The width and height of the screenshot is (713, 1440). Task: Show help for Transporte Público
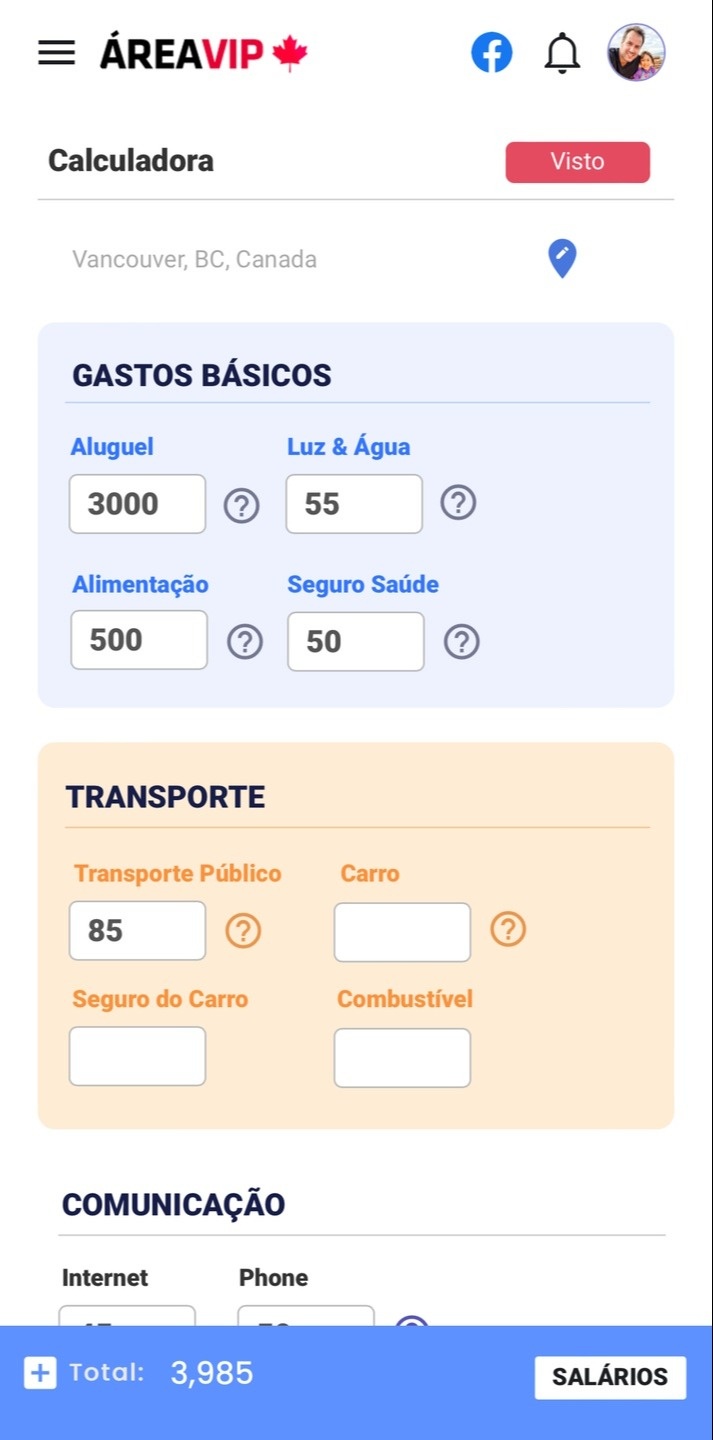click(243, 931)
